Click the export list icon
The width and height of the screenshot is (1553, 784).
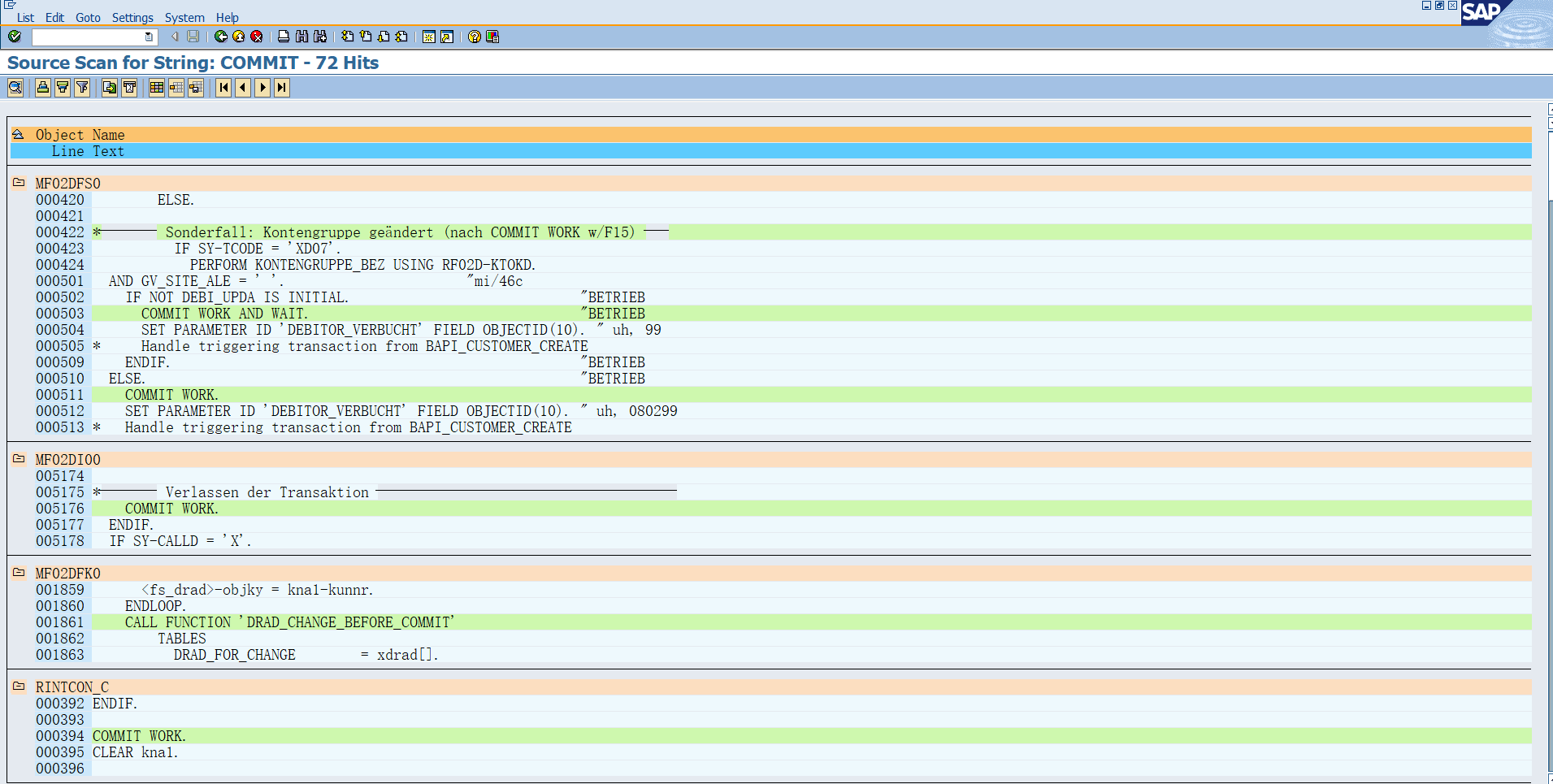pyautogui.click(x=108, y=87)
